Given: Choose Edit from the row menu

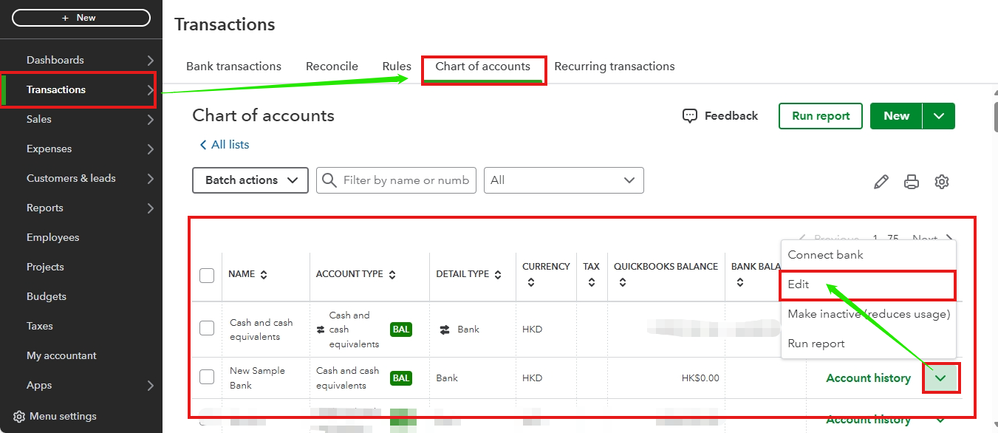Looking at the screenshot, I should click(869, 285).
